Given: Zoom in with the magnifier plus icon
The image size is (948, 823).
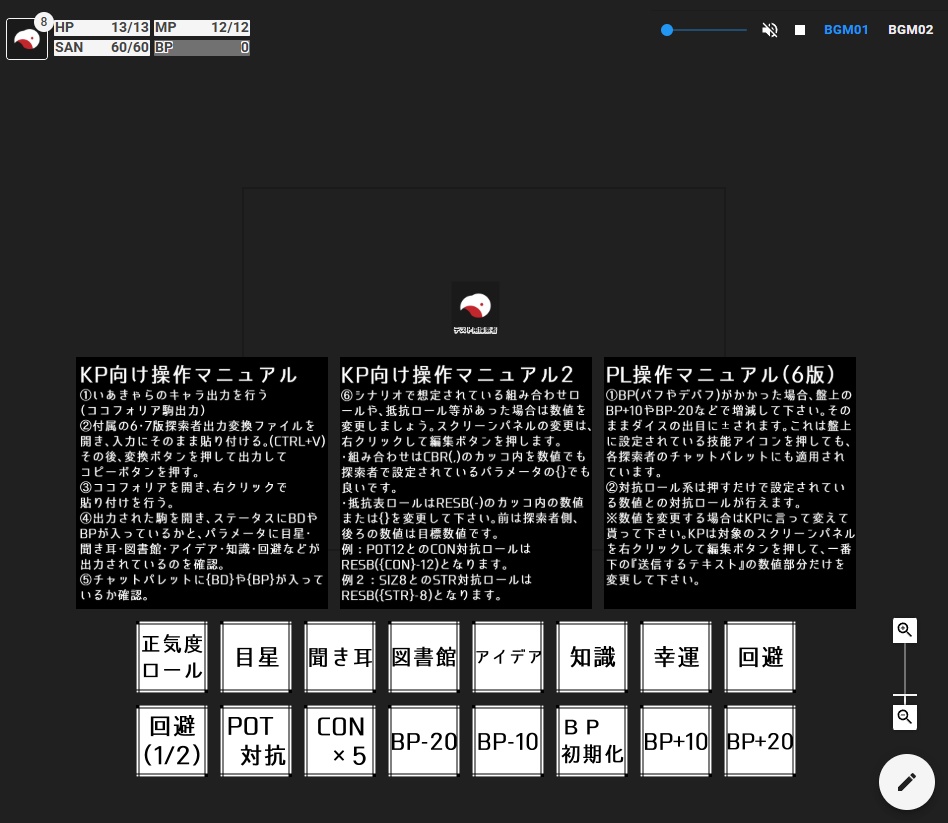Looking at the screenshot, I should click(904, 630).
